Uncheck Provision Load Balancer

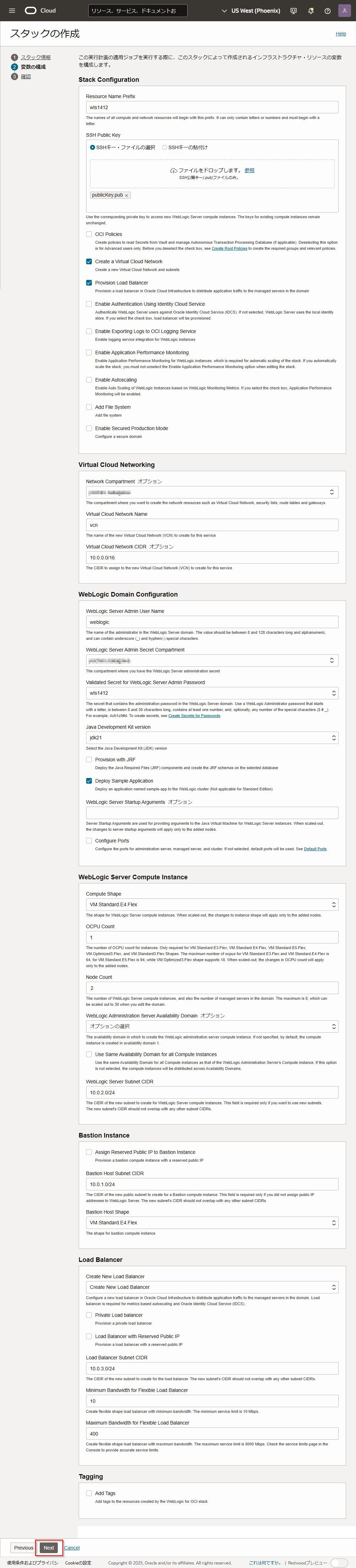[89, 283]
